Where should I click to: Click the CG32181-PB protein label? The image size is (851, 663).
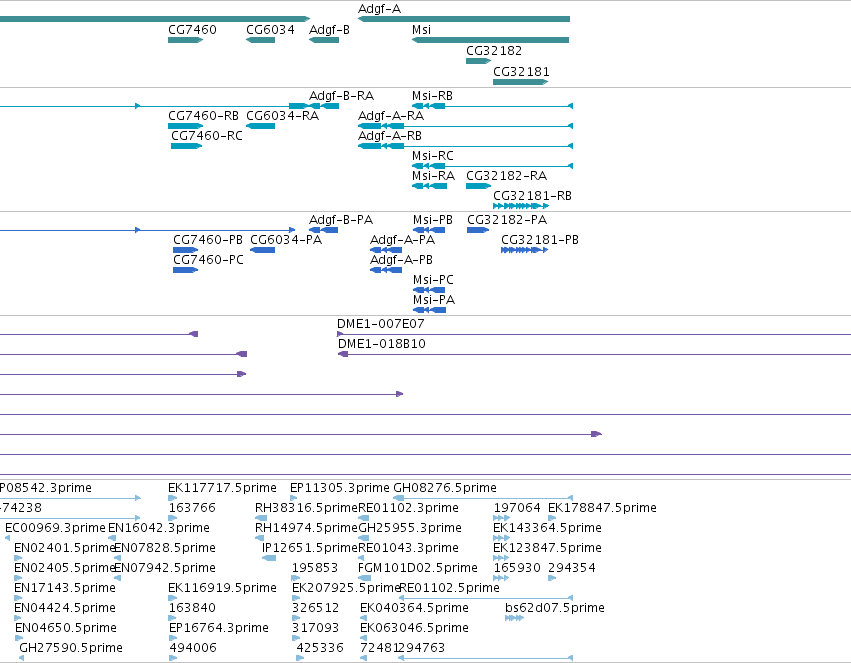(x=540, y=240)
